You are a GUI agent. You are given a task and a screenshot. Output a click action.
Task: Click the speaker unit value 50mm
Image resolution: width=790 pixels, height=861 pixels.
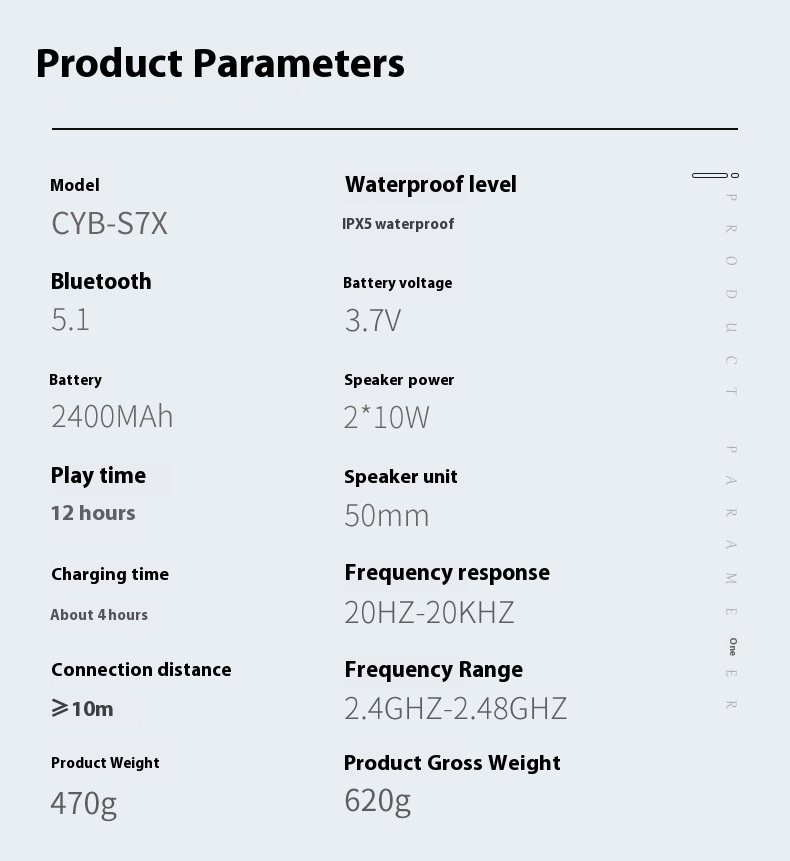click(x=386, y=515)
